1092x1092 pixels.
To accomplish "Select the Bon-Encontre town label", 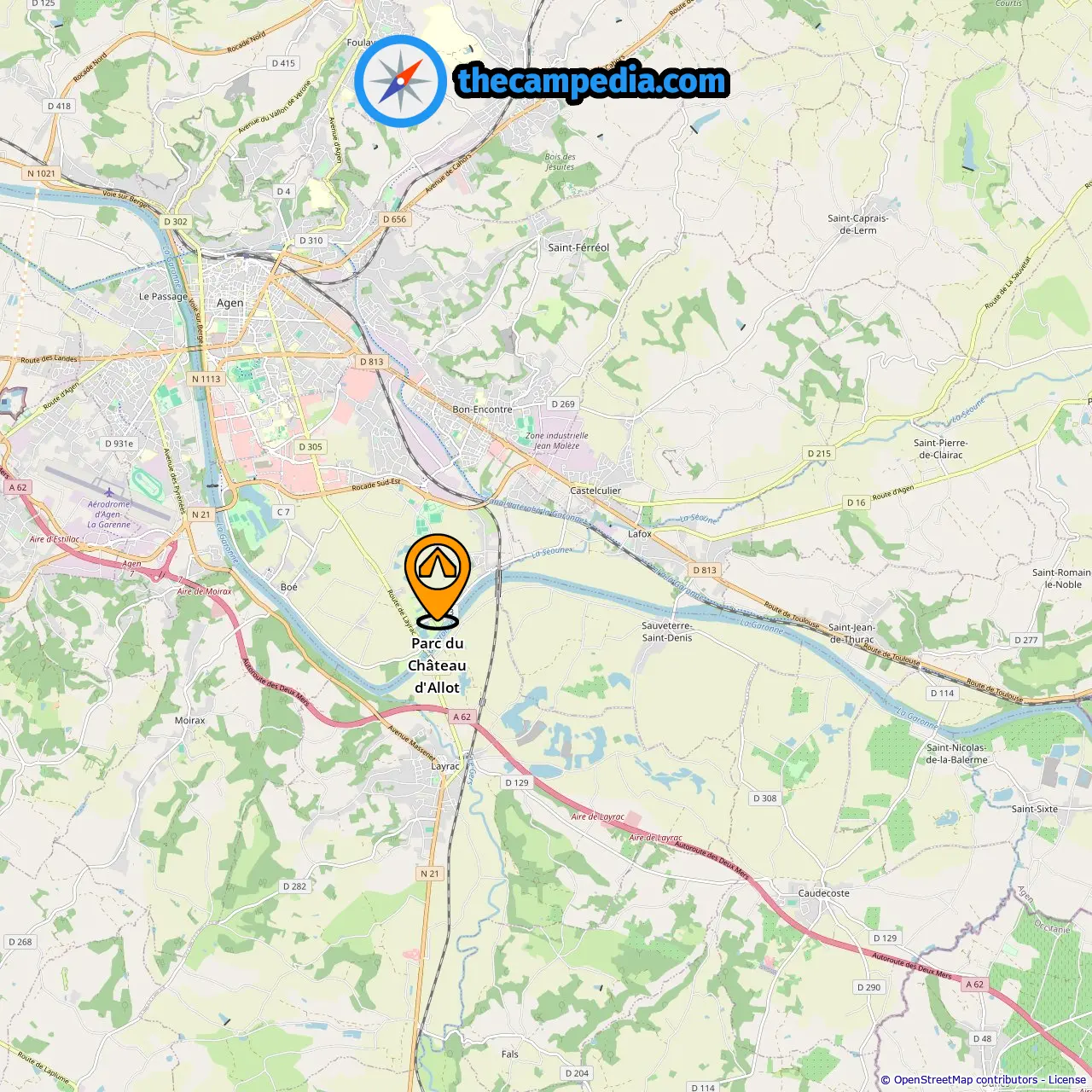I will click(482, 409).
